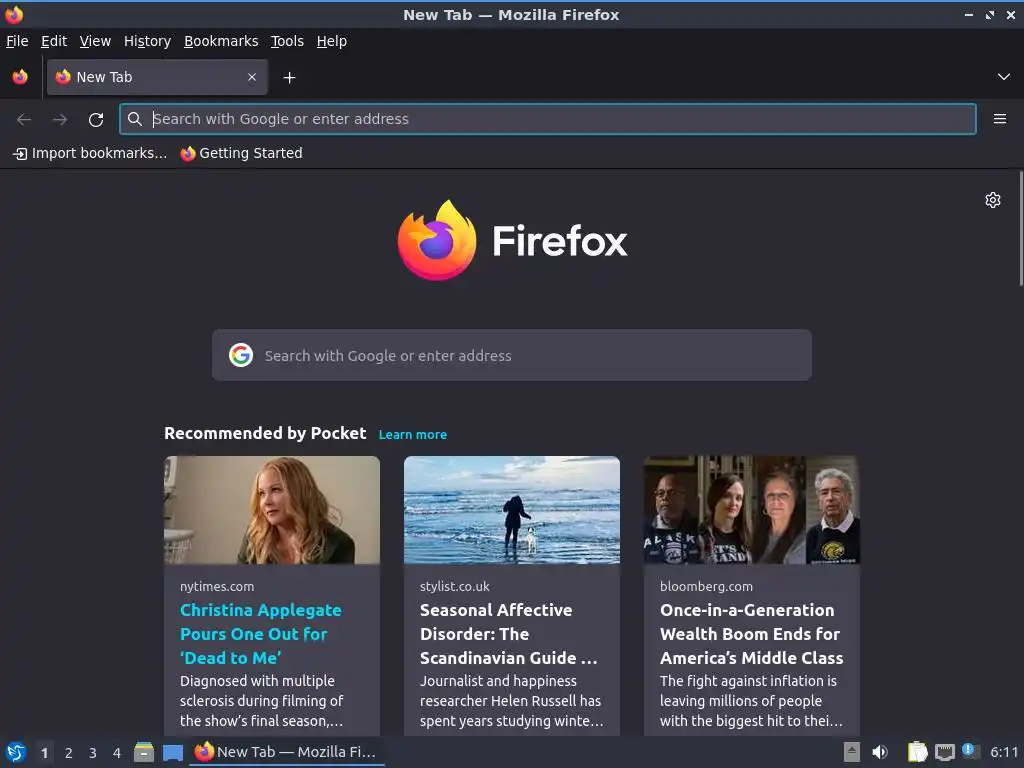This screenshot has height=768, width=1024.
Task: Click the bloomberg.com source label
Action: [x=706, y=586]
